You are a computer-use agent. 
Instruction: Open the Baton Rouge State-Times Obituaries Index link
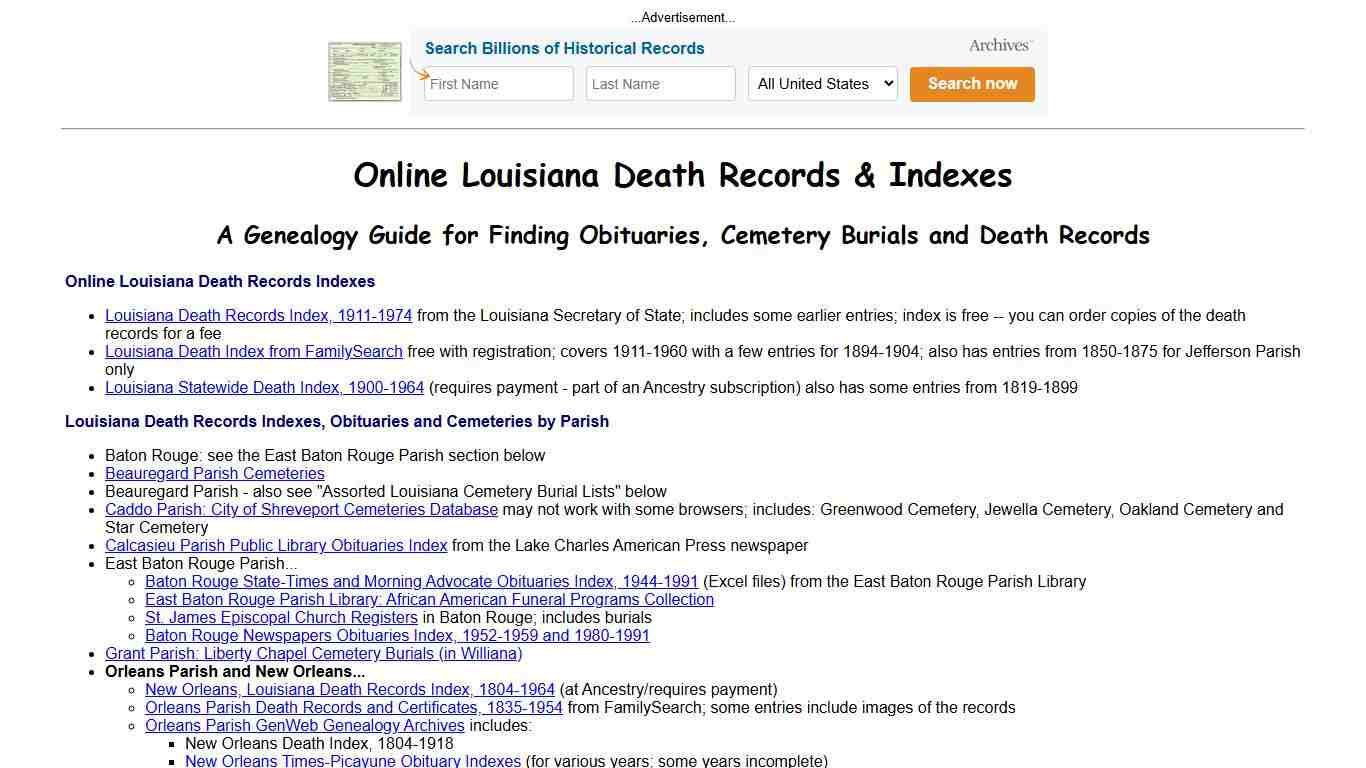[x=421, y=581]
